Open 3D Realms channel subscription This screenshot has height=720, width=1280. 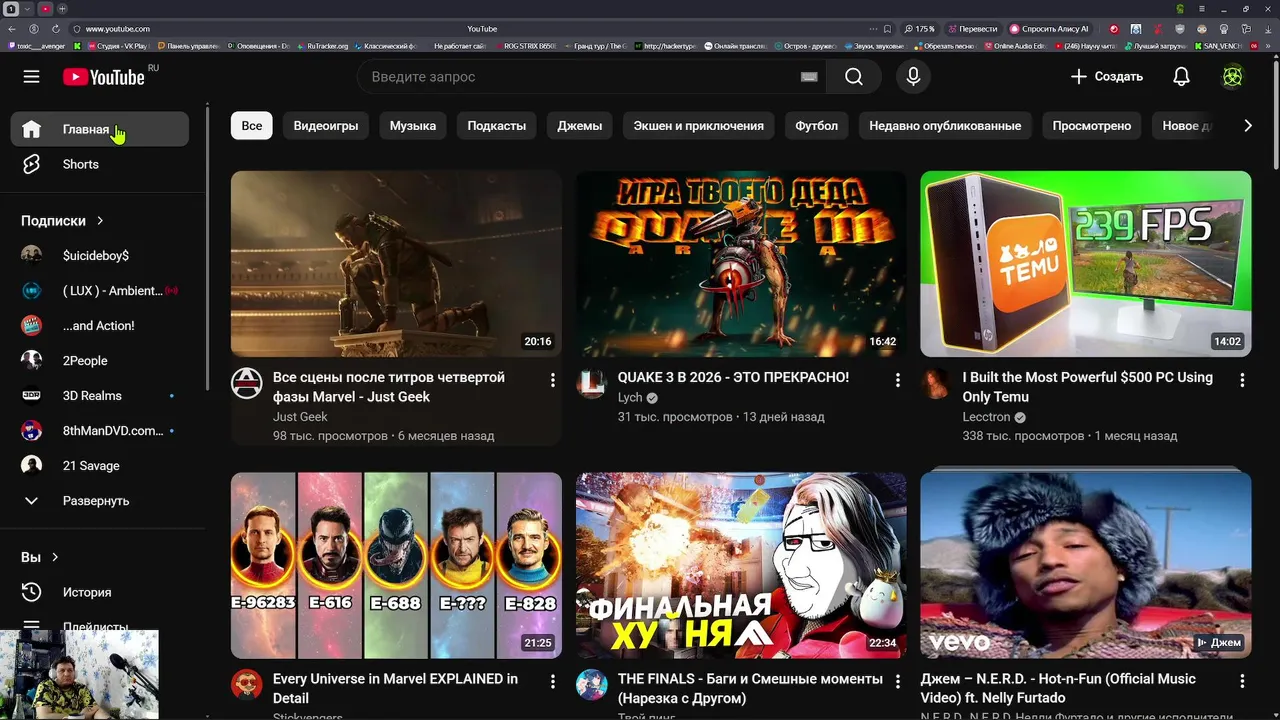pos(99,396)
